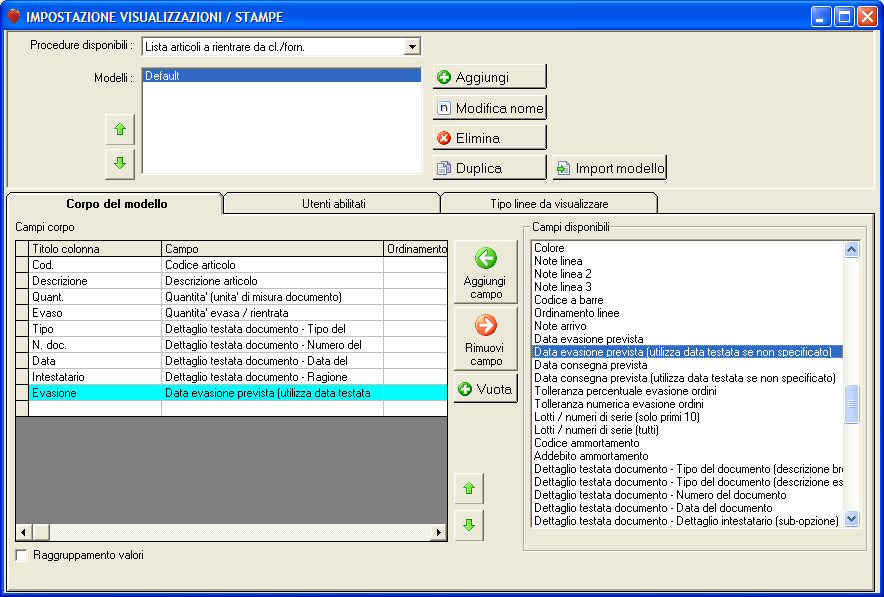This screenshot has height=597, width=884.
Task: Move field down using green arrow below Vuota
Action: tap(469, 525)
